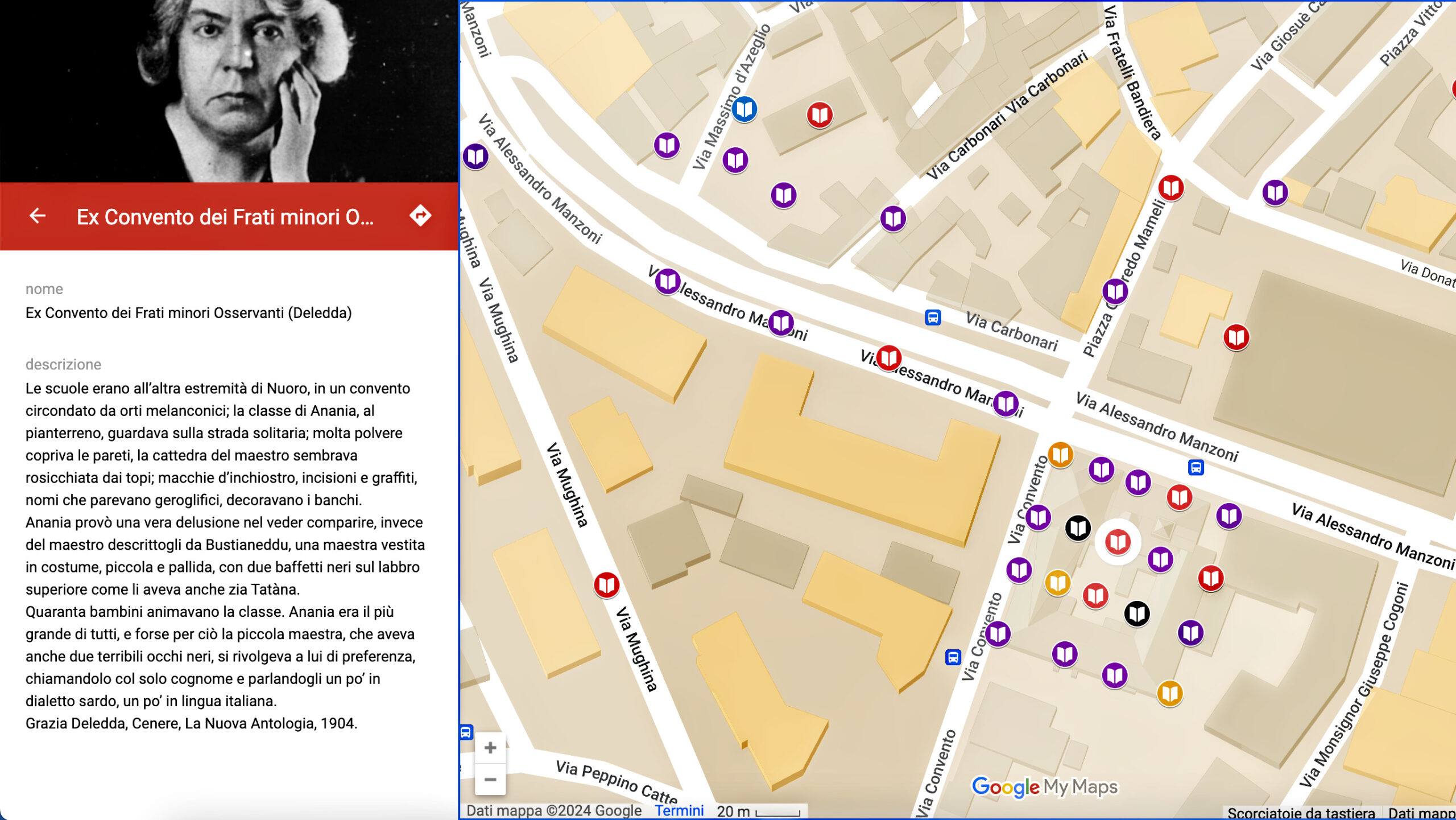Viewport: 1456px width, 820px height.
Task: Click the bus stop icon beside Via Convento
Action: coord(953,657)
